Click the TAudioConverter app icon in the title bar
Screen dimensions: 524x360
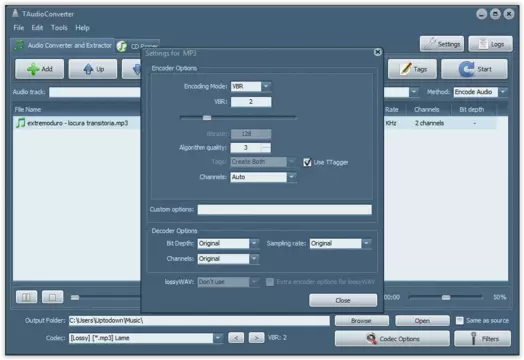15,13
